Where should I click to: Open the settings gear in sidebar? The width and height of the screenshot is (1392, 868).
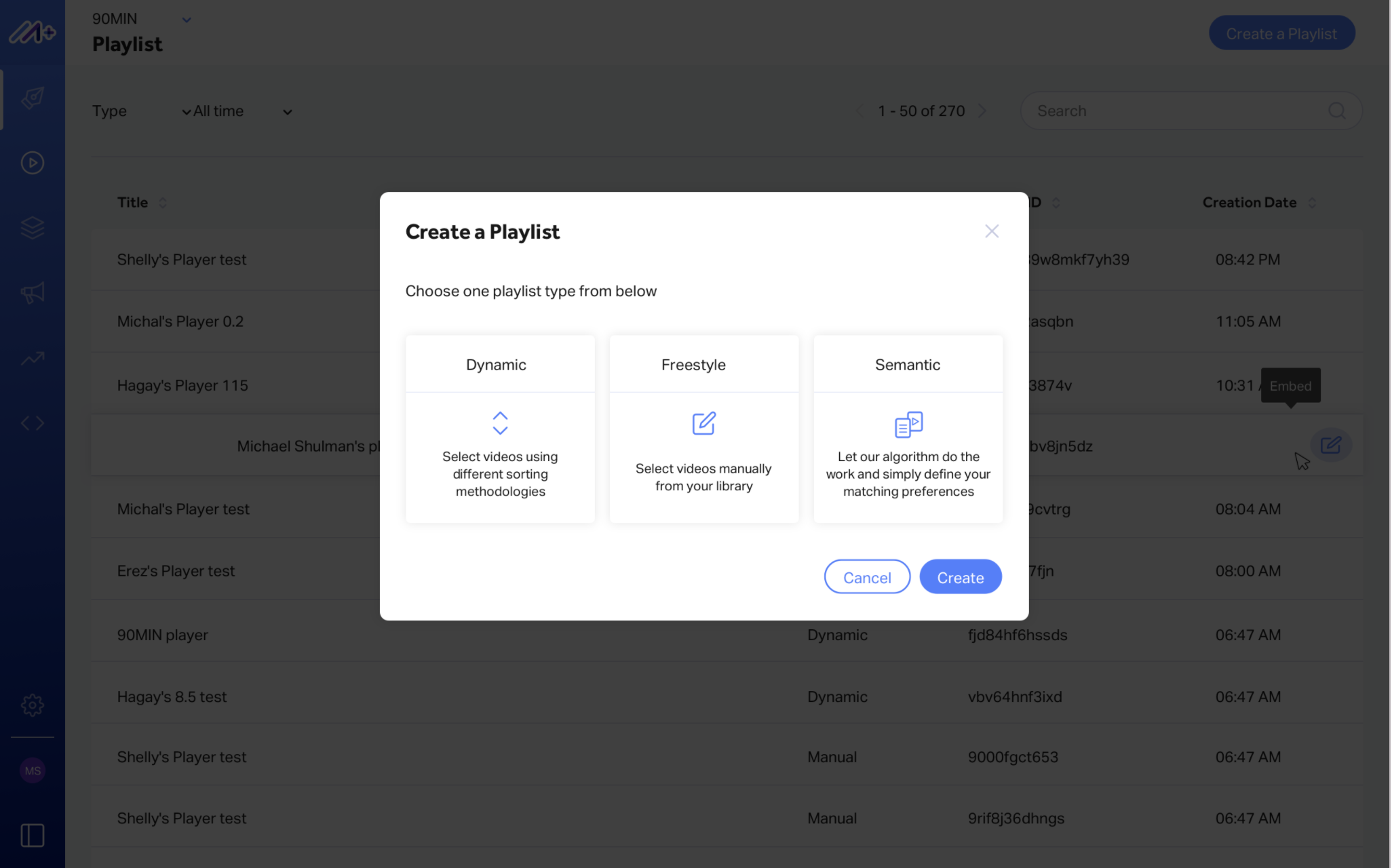pyautogui.click(x=32, y=705)
